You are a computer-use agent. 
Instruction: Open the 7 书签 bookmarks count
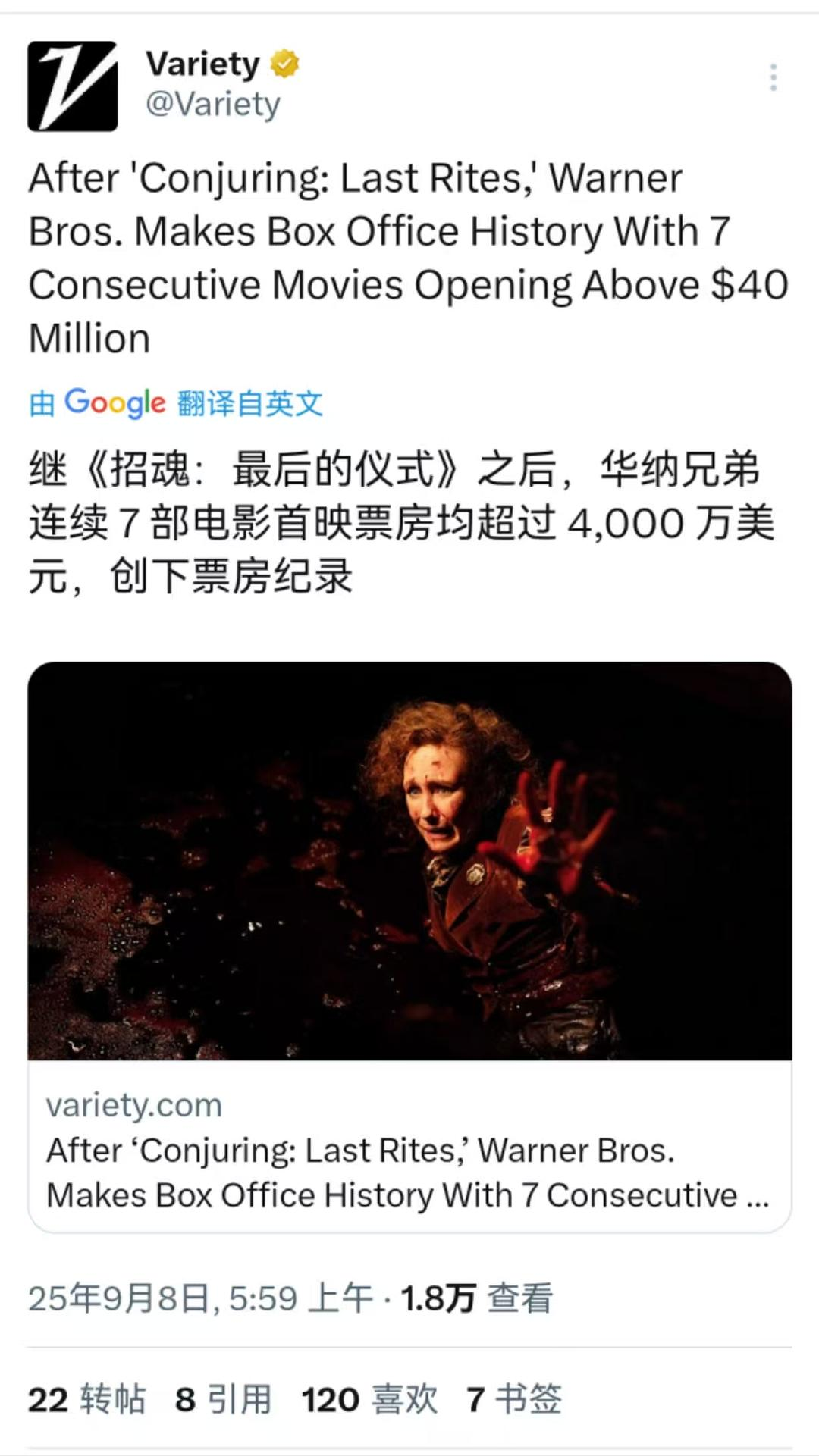(x=514, y=1399)
